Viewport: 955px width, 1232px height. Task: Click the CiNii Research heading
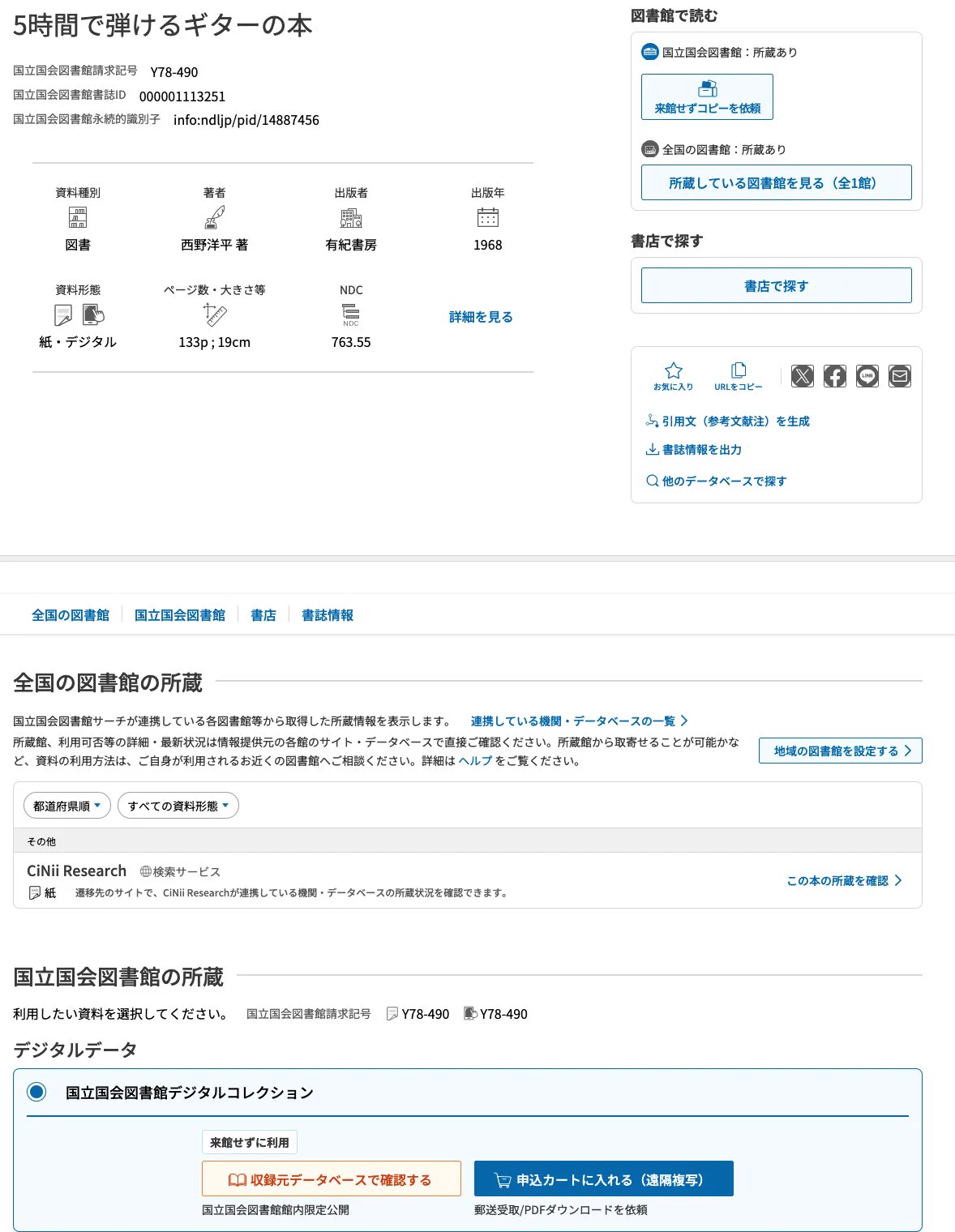[77, 871]
